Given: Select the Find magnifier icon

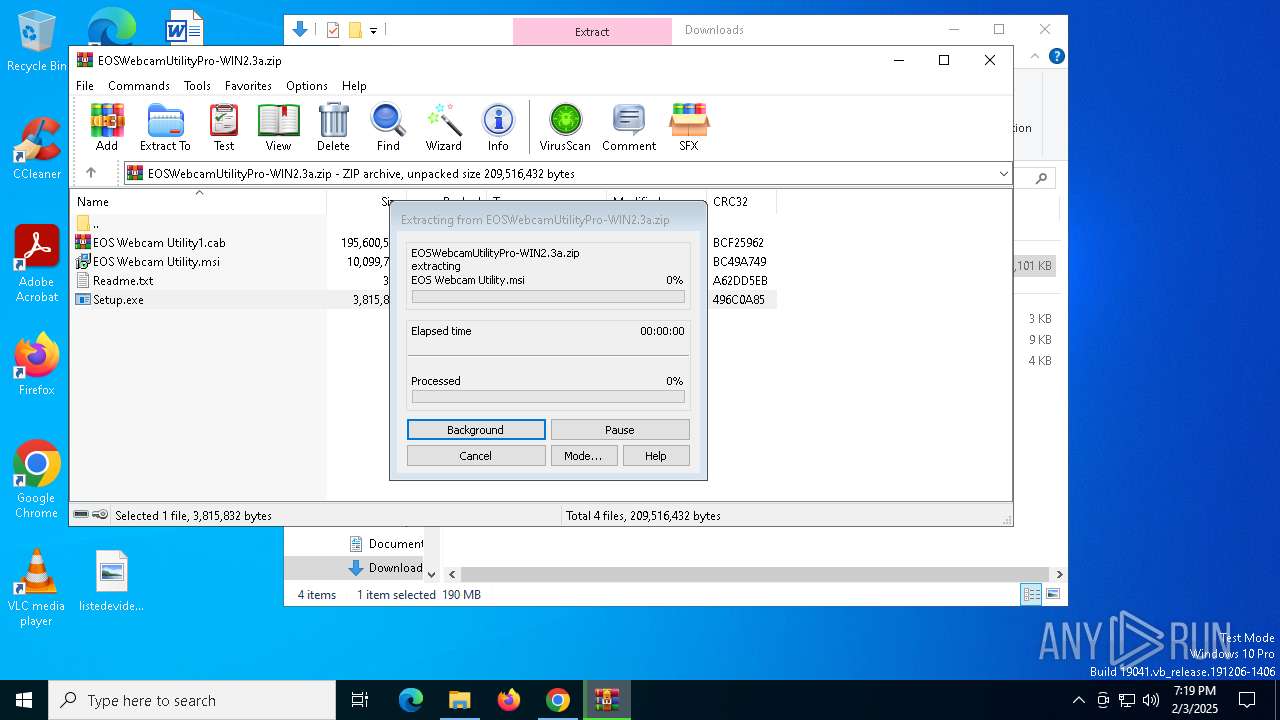Looking at the screenshot, I should pos(388,127).
